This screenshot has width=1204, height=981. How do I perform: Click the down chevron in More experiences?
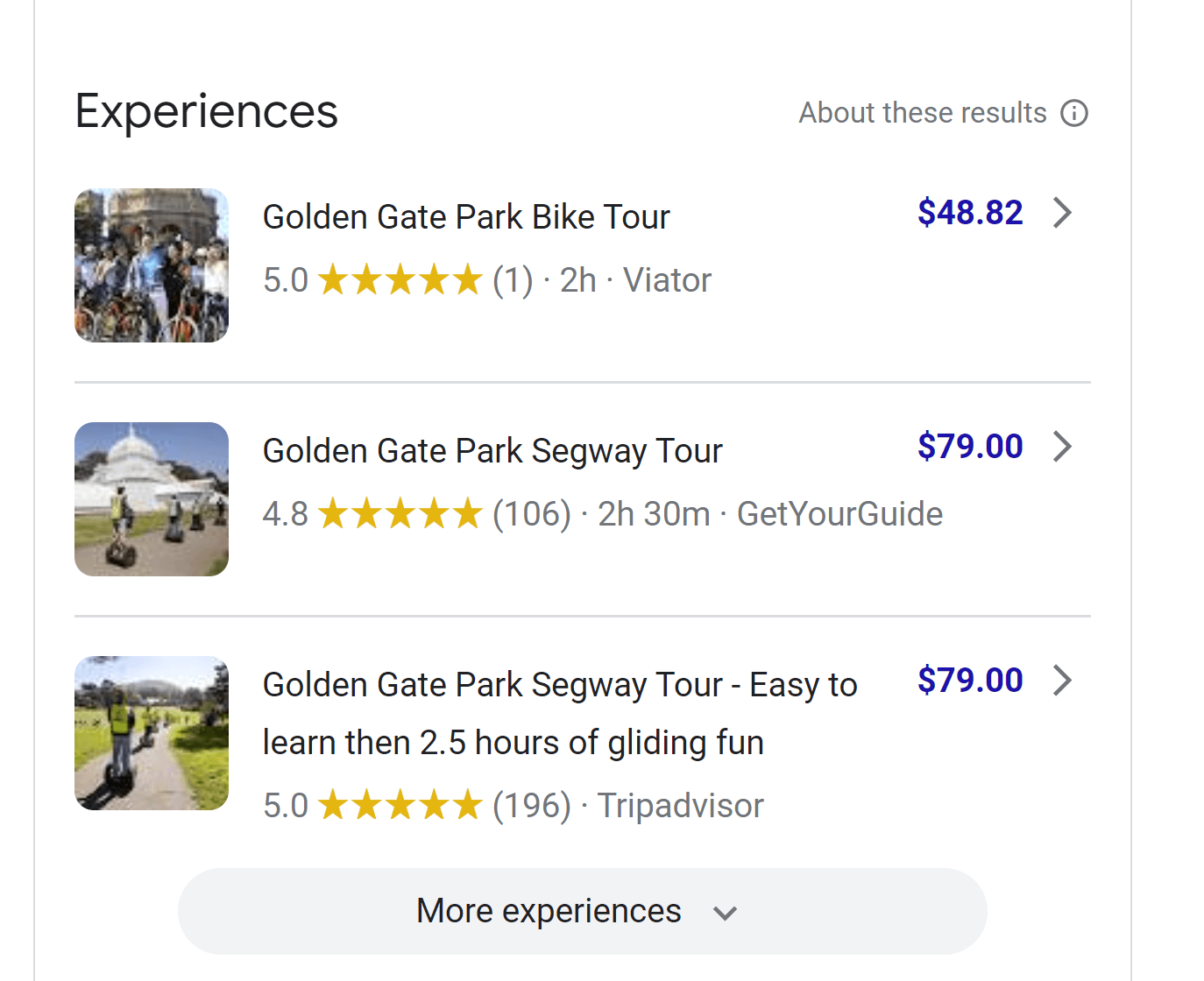(x=725, y=913)
